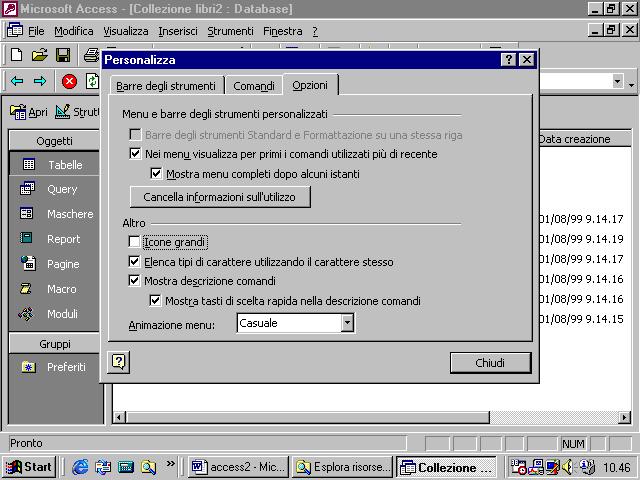Open the ? help menu
Image resolution: width=640 pixels, height=480 pixels.
[315, 31]
